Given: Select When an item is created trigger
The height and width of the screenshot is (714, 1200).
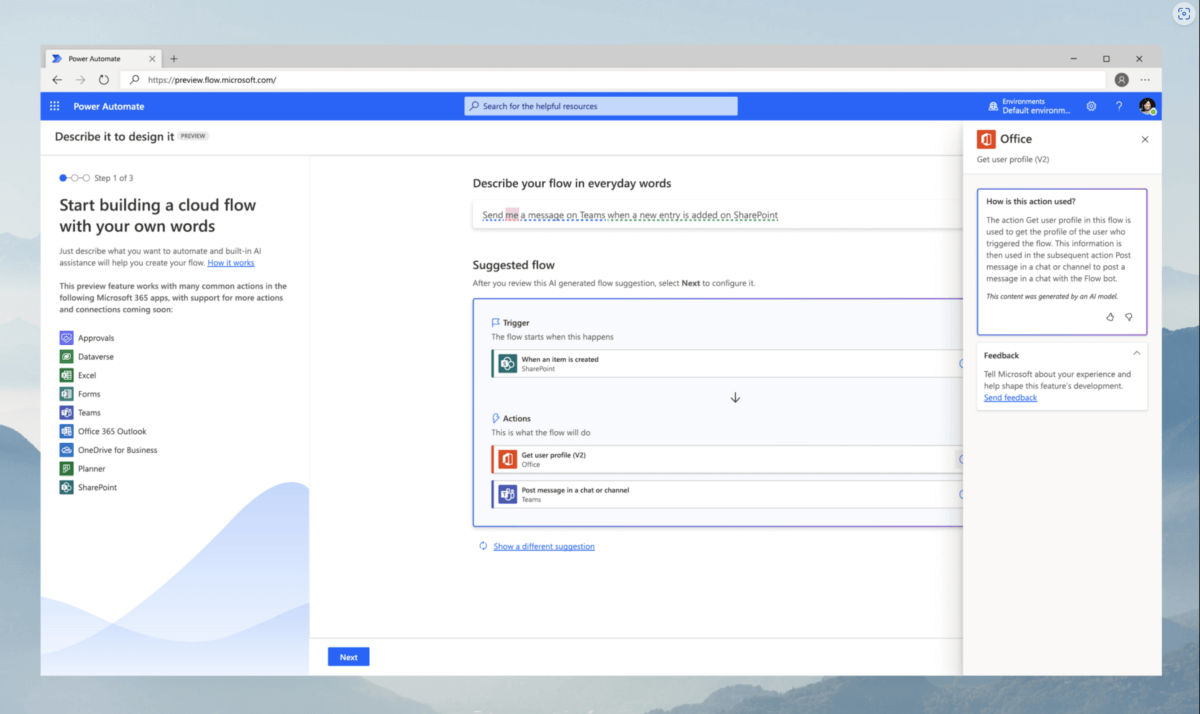Looking at the screenshot, I should (727, 364).
